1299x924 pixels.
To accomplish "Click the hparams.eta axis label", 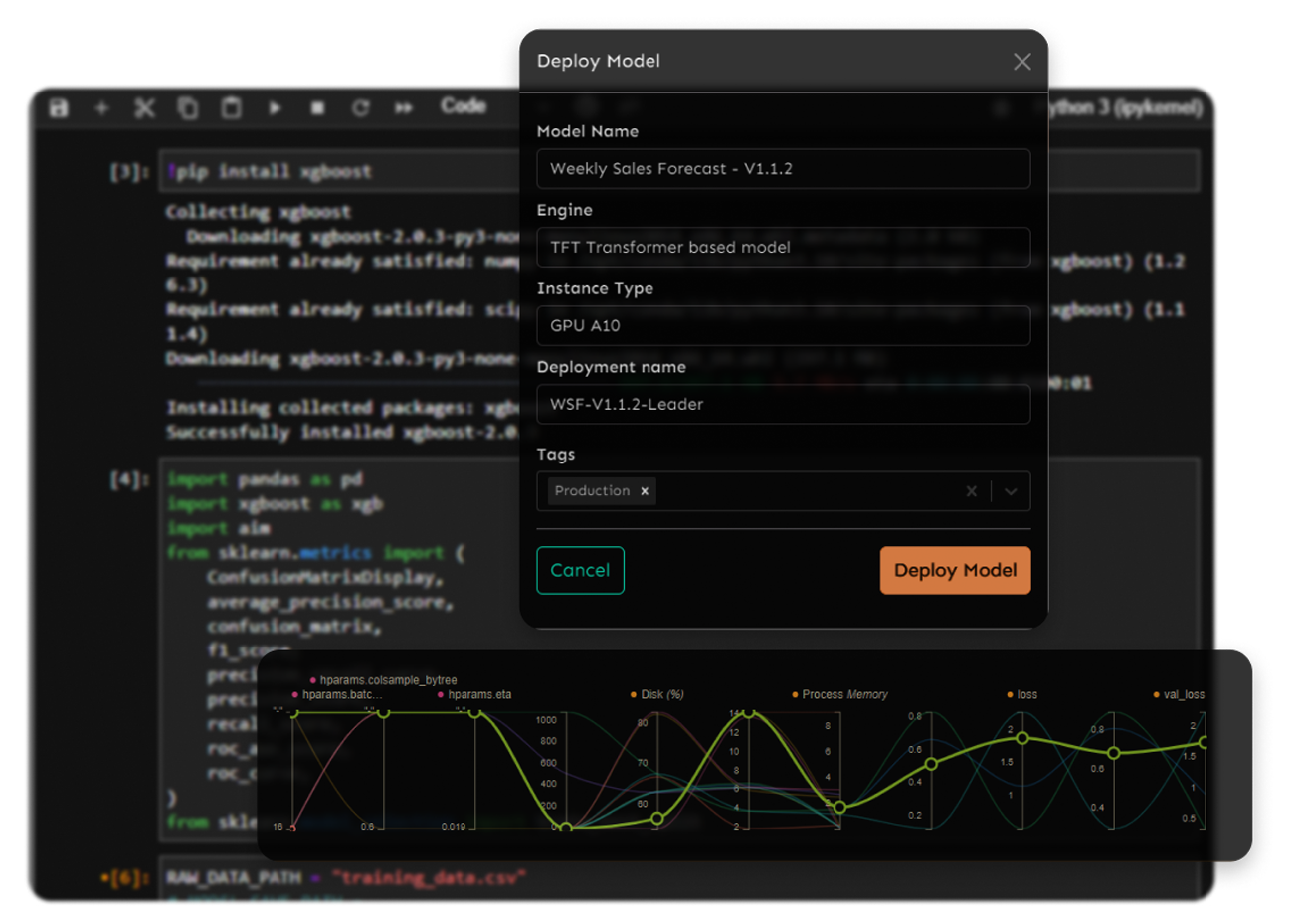I will point(479,694).
